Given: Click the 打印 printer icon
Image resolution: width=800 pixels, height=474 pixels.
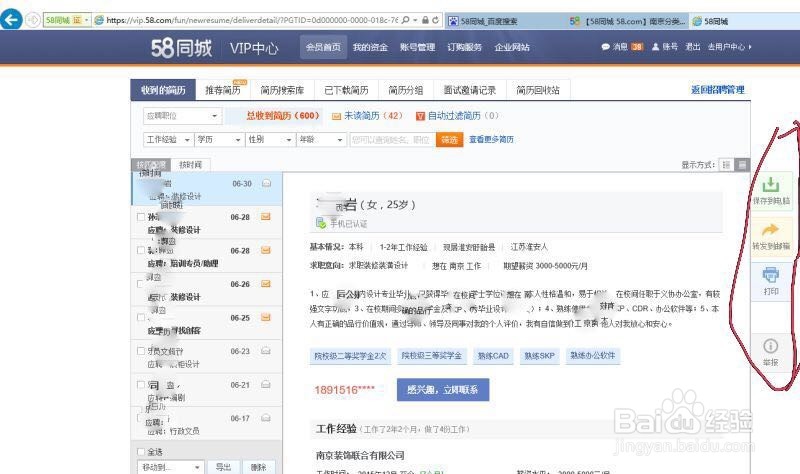Looking at the screenshot, I should 770,275.
